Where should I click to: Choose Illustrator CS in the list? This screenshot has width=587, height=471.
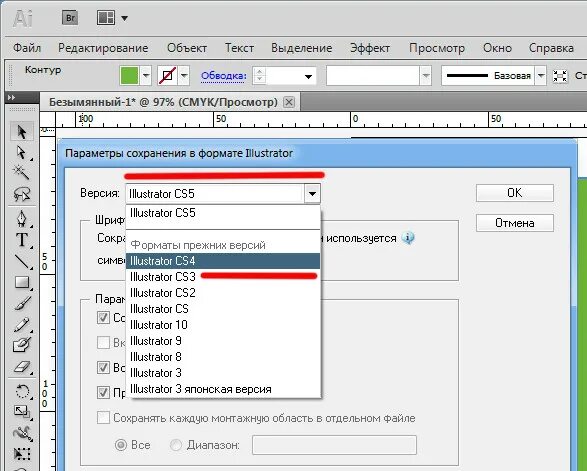(x=223, y=309)
